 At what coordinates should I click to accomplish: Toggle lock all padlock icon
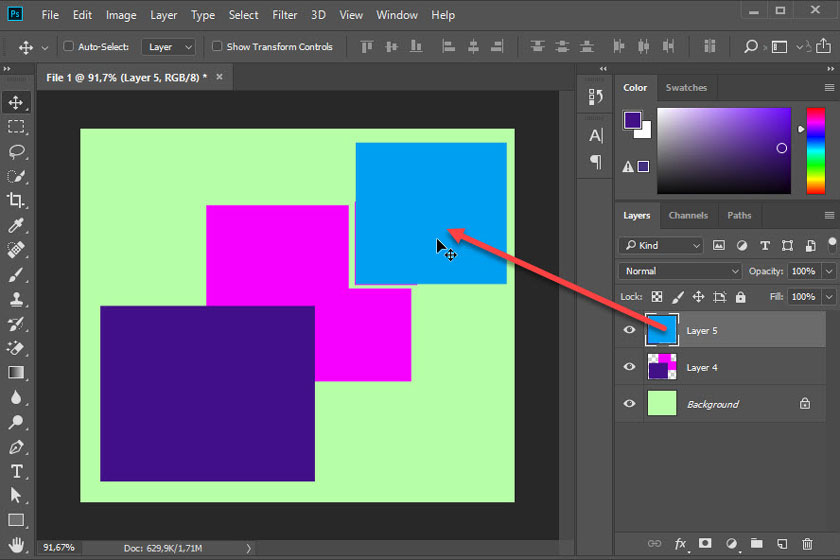coord(740,296)
